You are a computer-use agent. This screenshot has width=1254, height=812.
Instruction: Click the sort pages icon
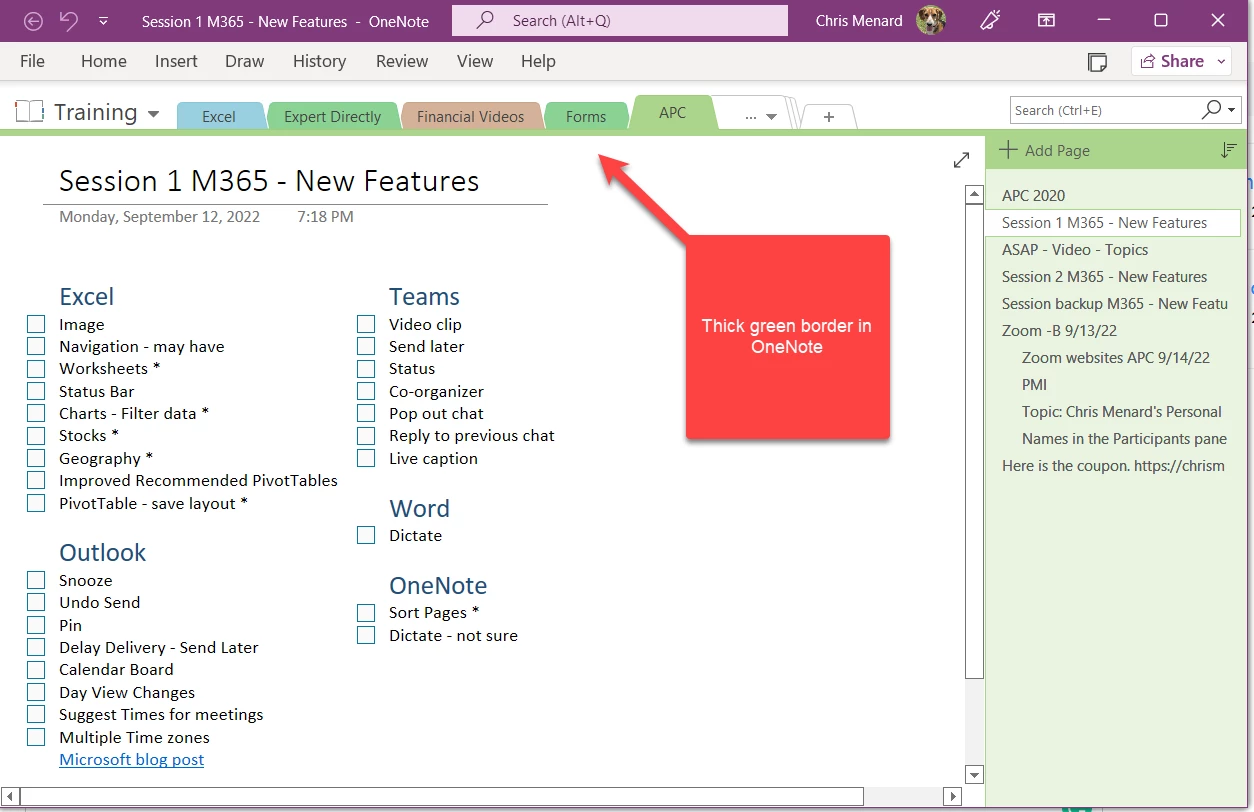coord(1229,150)
